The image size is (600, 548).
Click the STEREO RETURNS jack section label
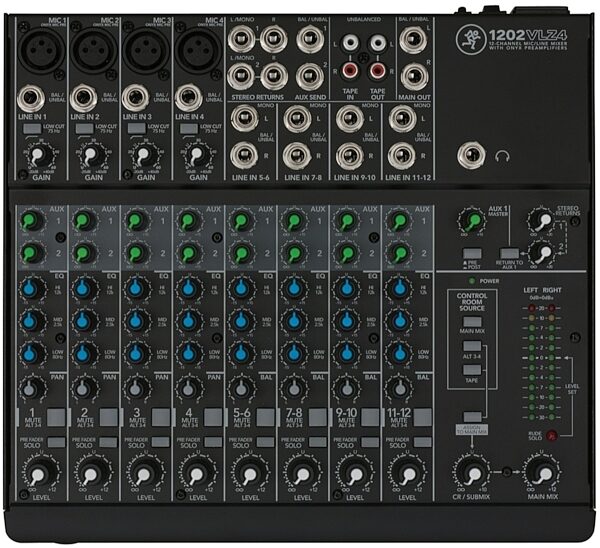257,97
